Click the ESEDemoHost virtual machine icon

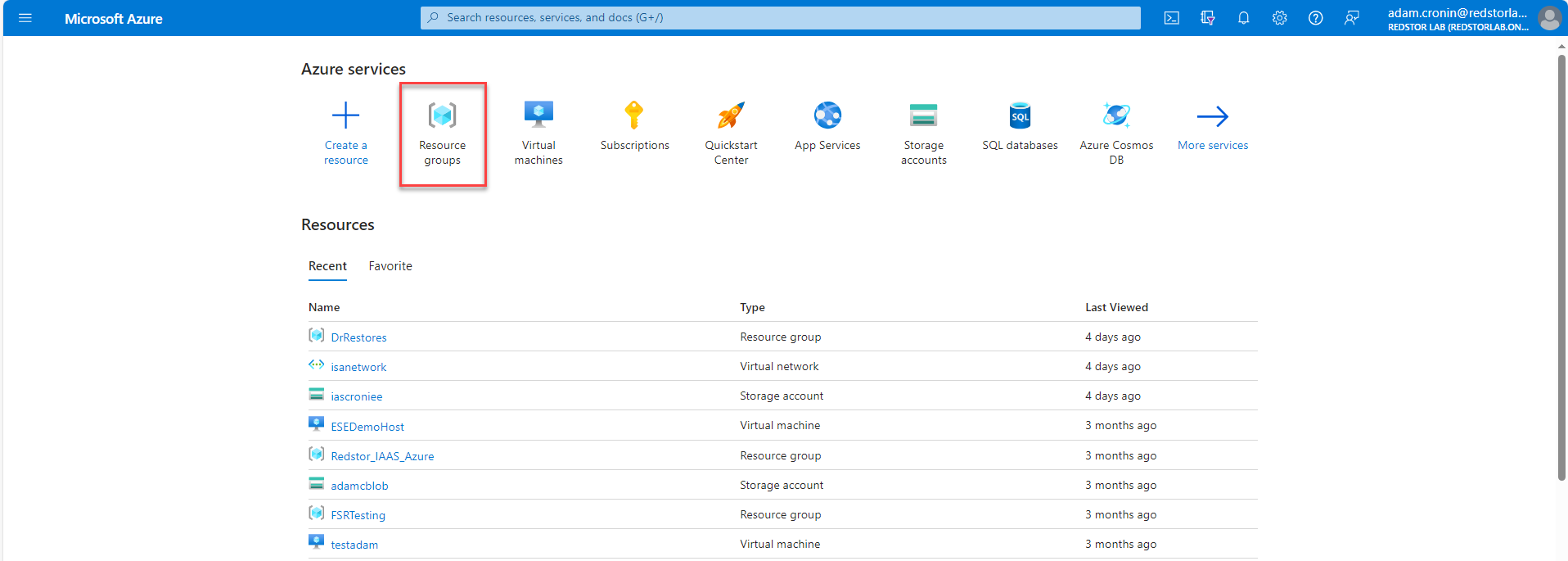[x=317, y=424]
